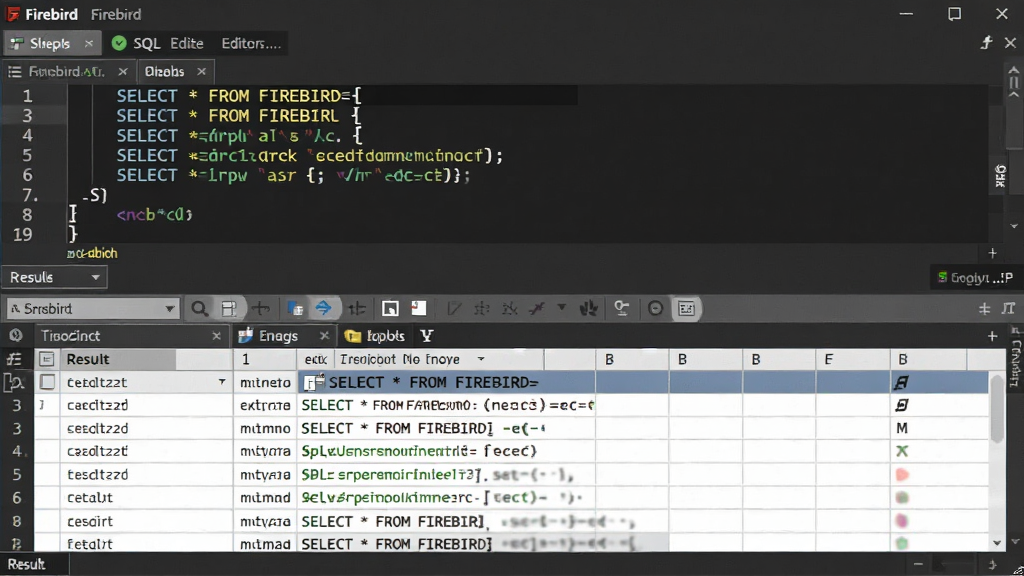The width and height of the screenshot is (1024, 576).
Task: Click the red dot in tesdtzzd row
Action: (902, 475)
